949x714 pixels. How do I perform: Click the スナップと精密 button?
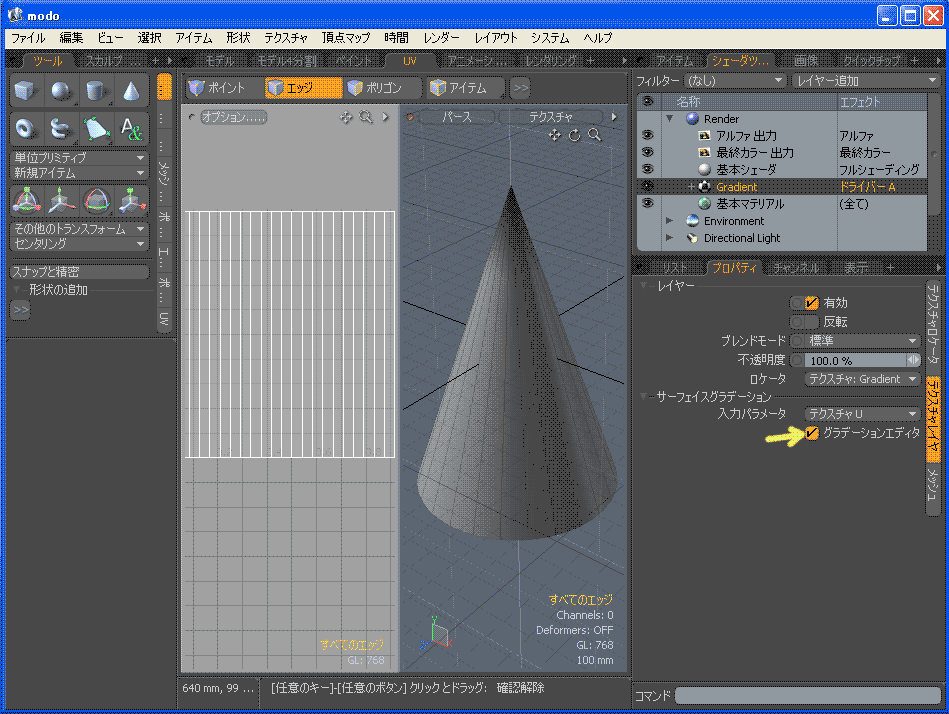[x=79, y=272]
